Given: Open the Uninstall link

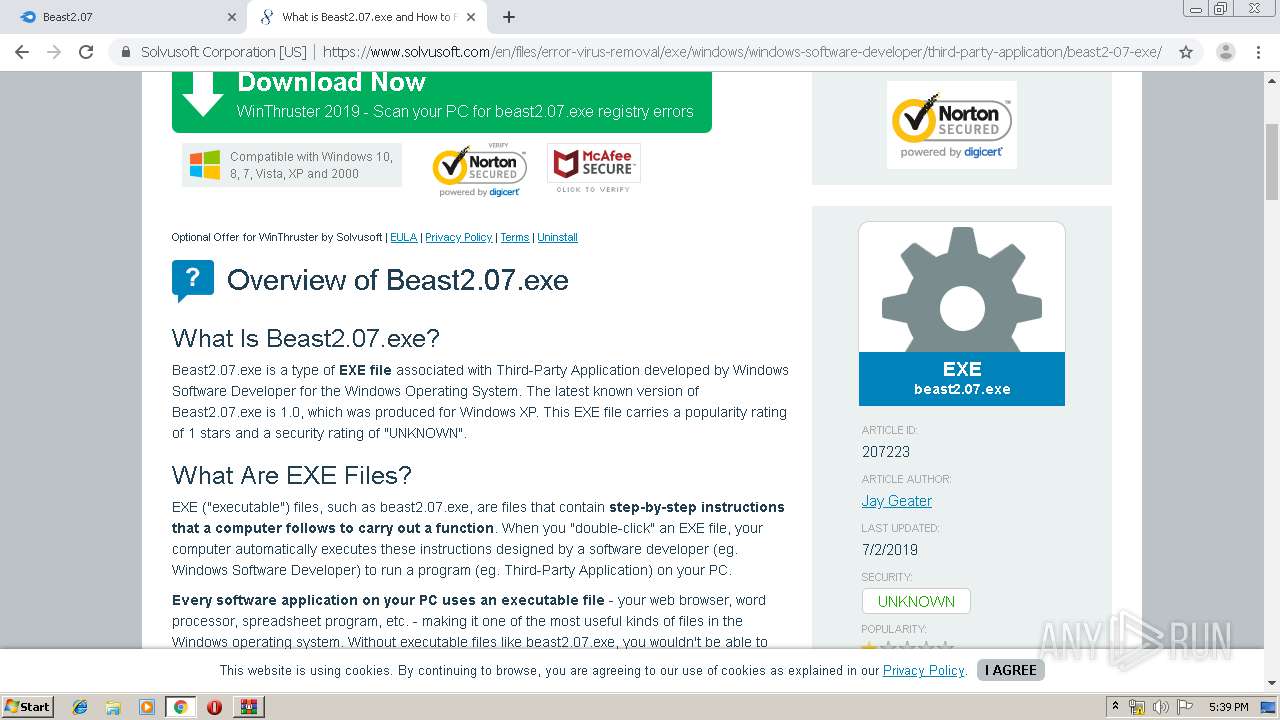Looking at the screenshot, I should pyautogui.click(x=557, y=237).
